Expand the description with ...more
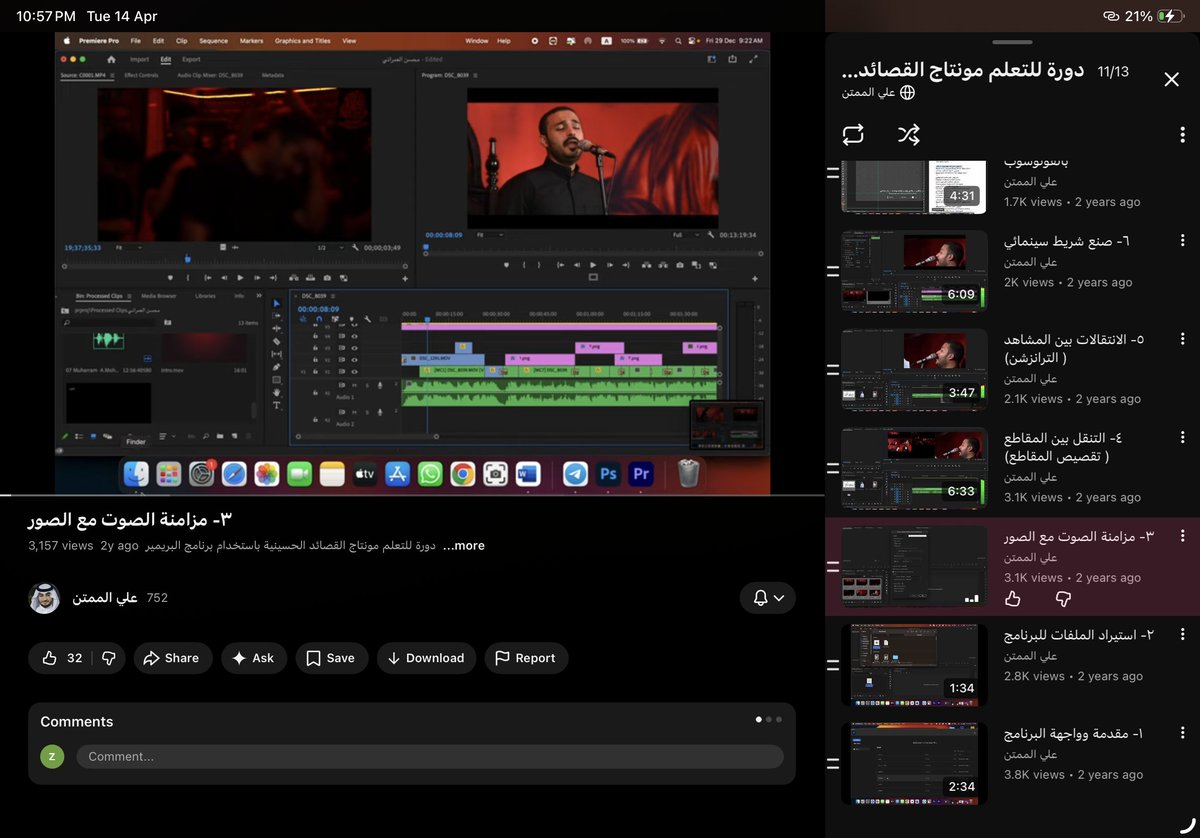Screen dimensions: 1200x838 [x=463, y=546]
